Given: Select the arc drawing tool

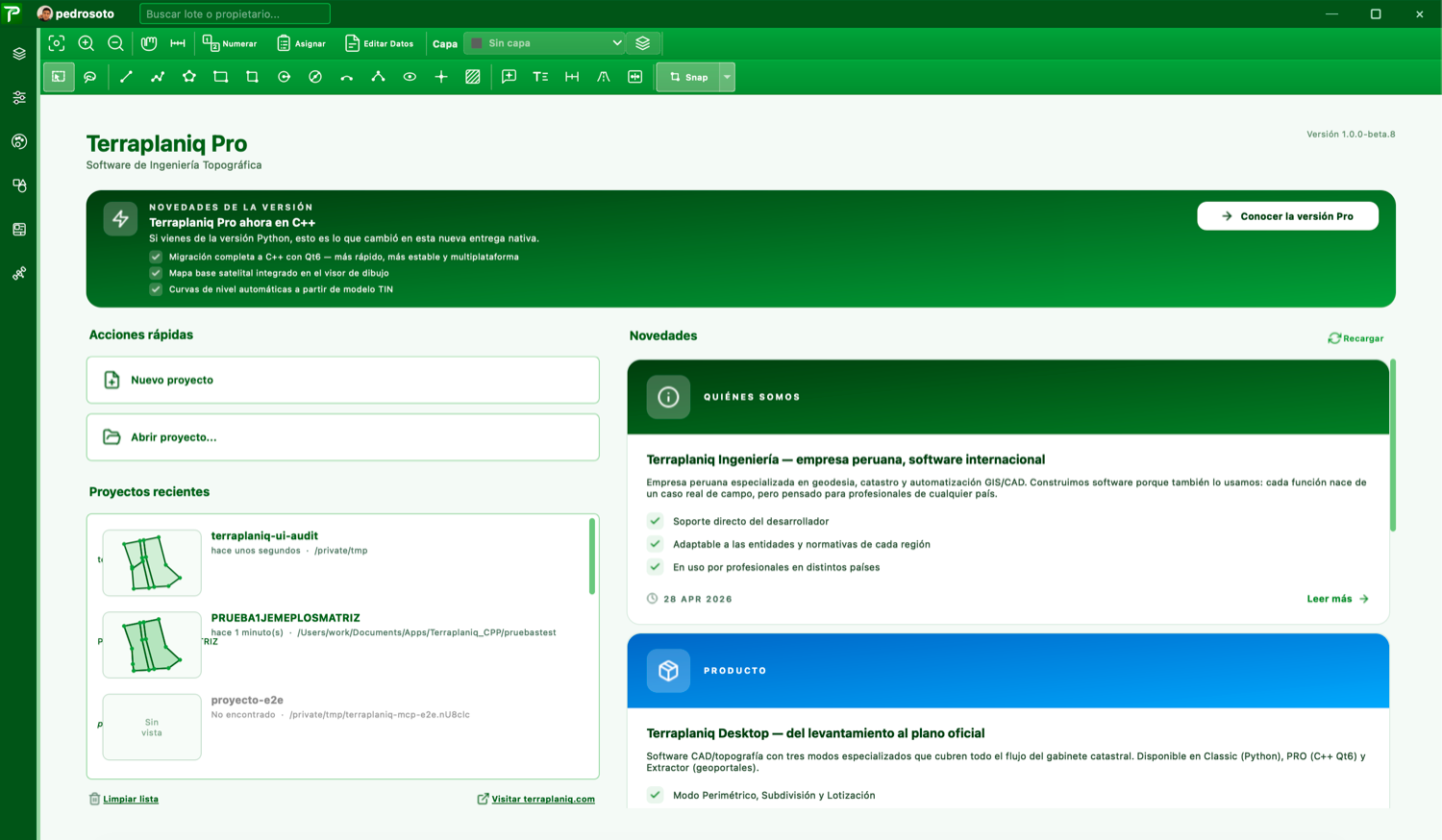Looking at the screenshot, I should click(347, 77).
